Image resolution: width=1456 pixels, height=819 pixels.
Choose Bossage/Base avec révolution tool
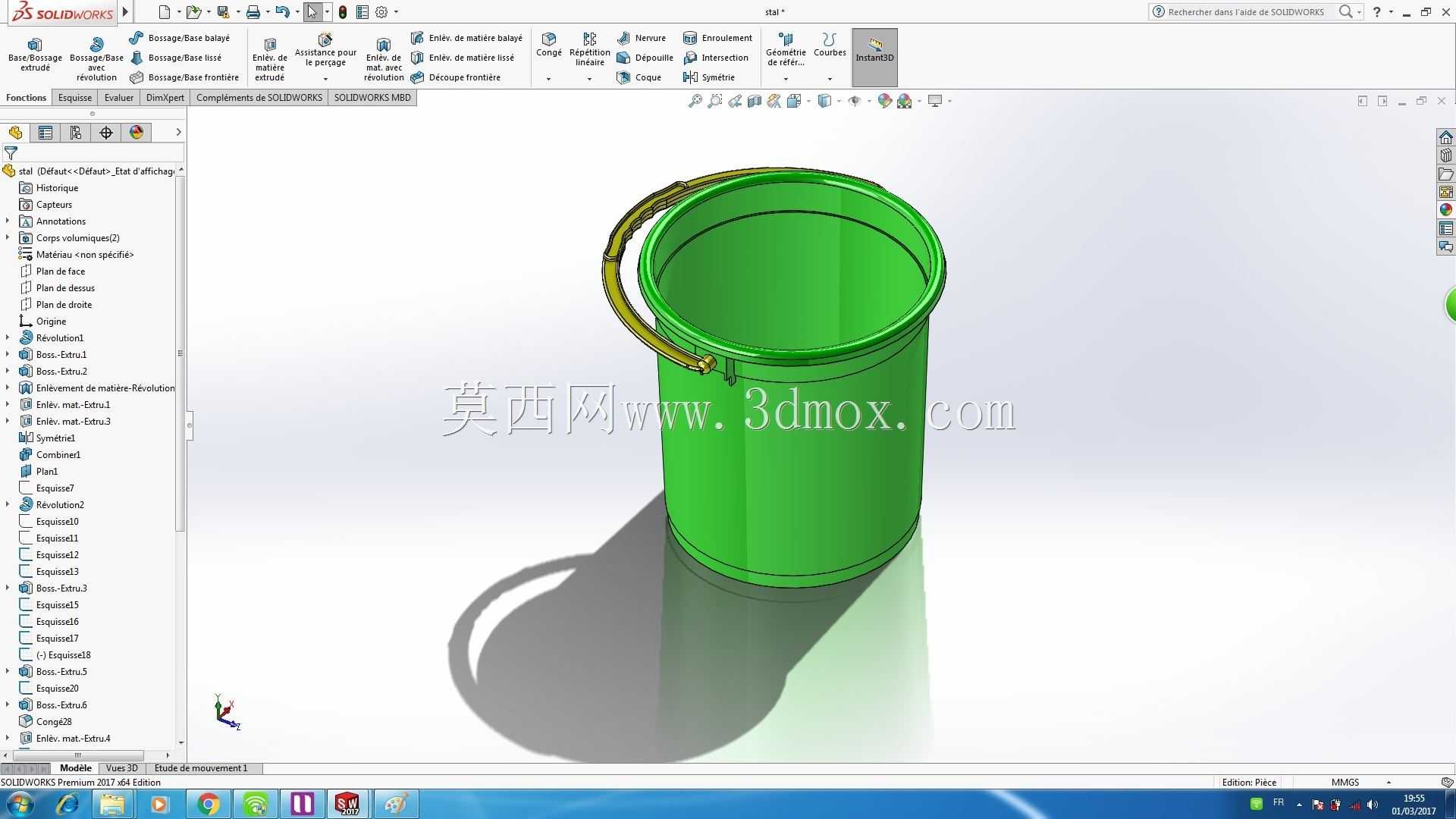tap(96, 58)
